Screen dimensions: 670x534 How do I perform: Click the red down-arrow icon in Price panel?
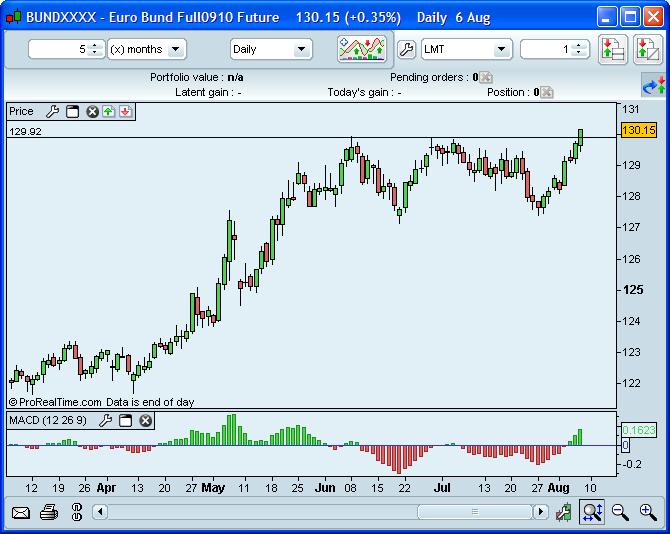[x=125, y=112]
